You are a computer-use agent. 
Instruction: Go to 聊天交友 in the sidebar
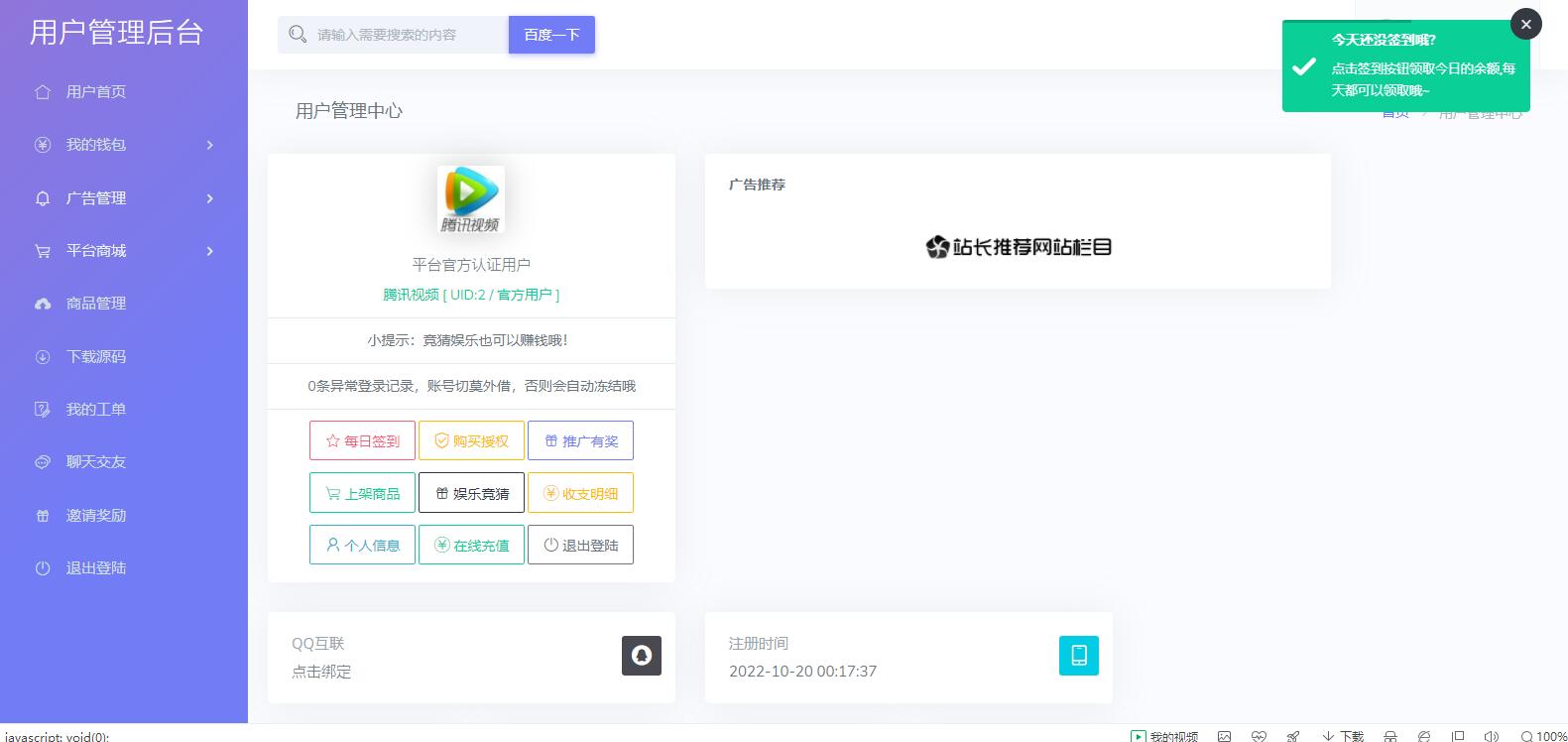[95, 462]
